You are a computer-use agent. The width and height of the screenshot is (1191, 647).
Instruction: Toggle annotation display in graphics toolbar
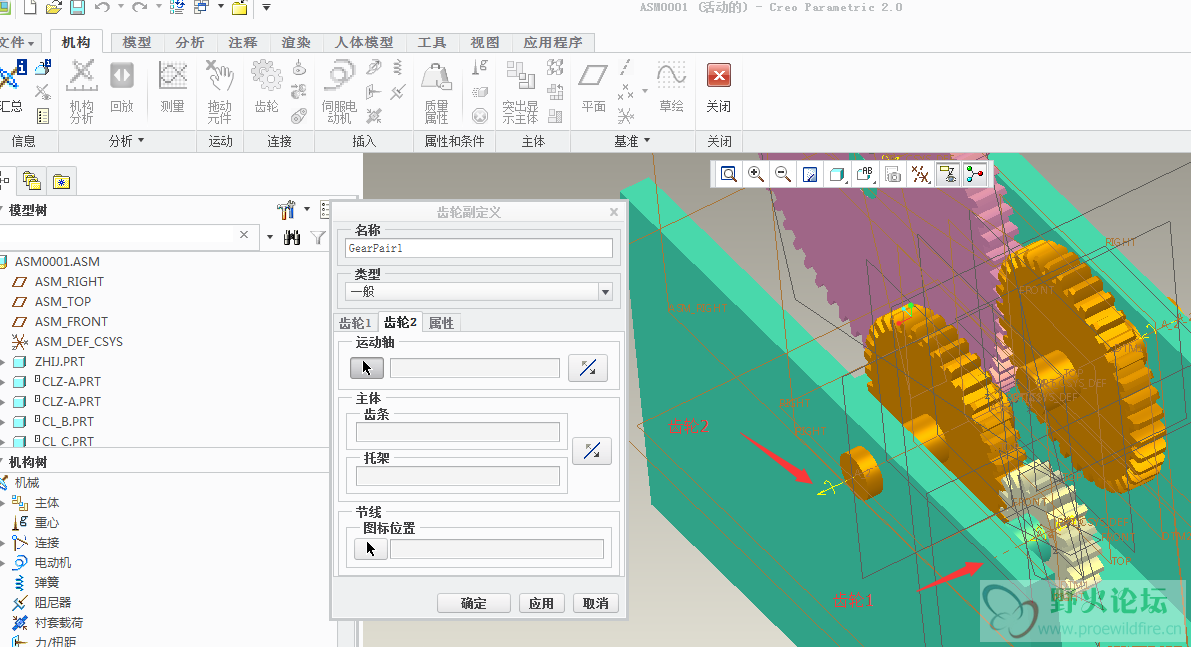pos(948,175)
